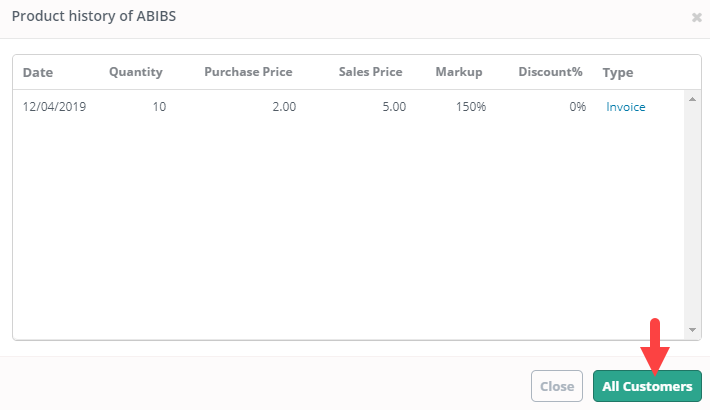Click the Type column header

point(618,73)
